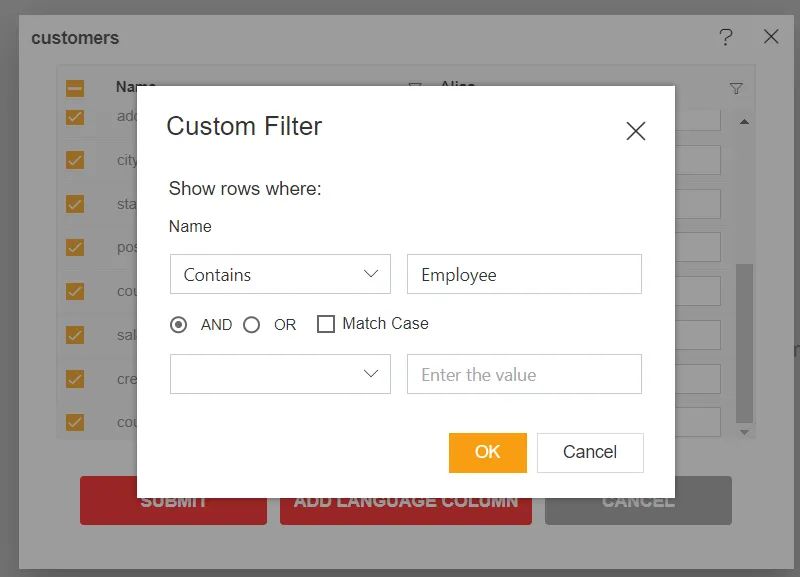Uncheck the city row checkbox

tap(75, 160)
